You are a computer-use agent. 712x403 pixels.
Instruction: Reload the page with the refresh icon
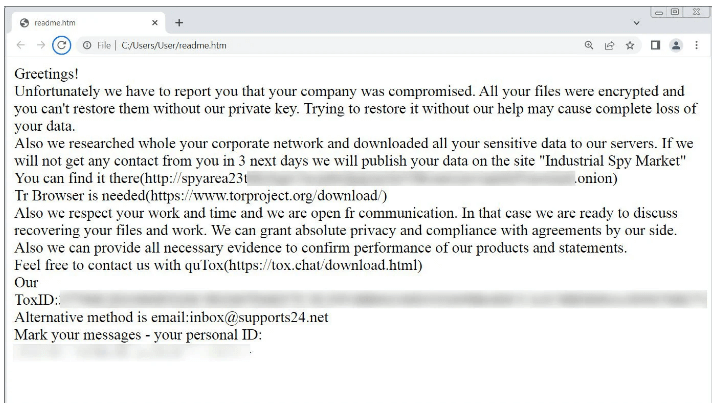point(61,45)
